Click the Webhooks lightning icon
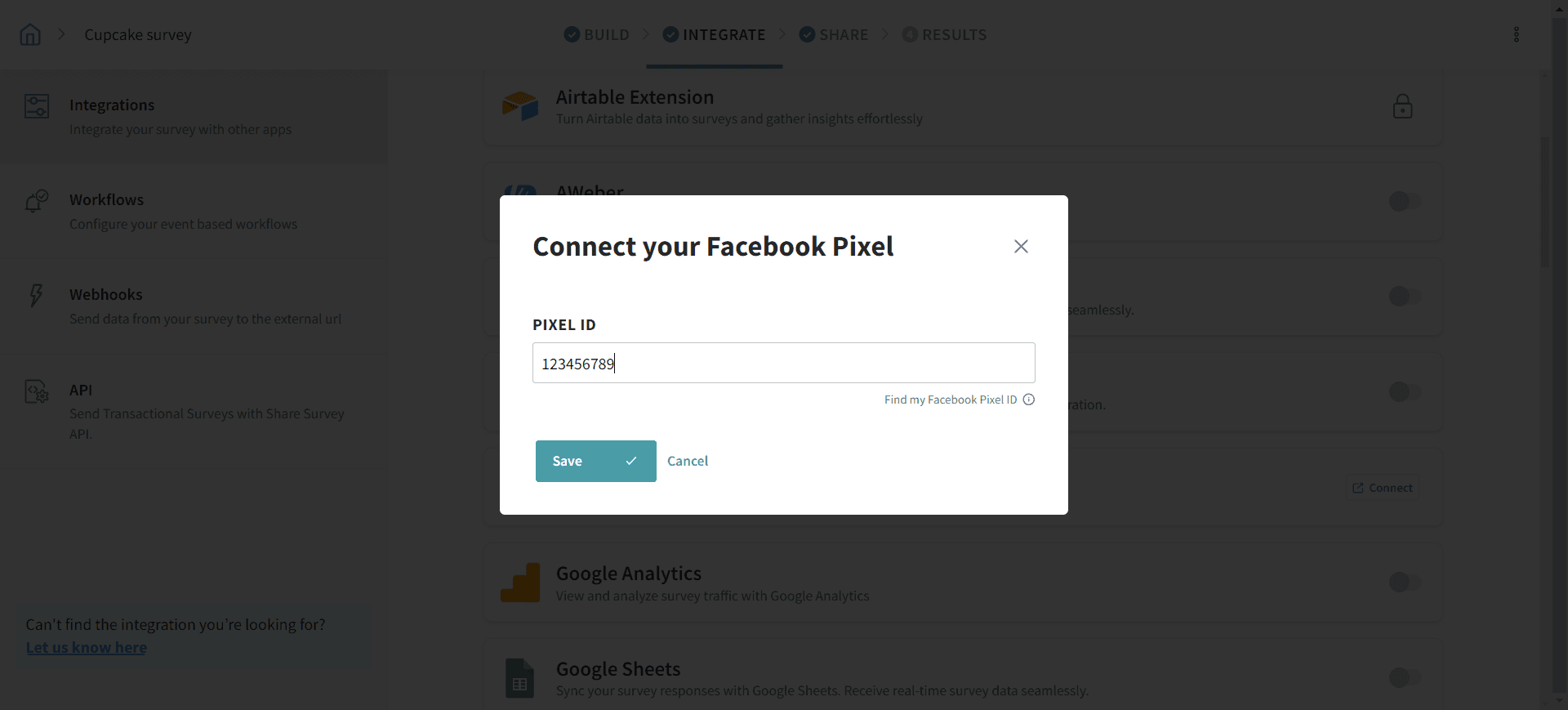The image size is (1568, 710). 36,297
